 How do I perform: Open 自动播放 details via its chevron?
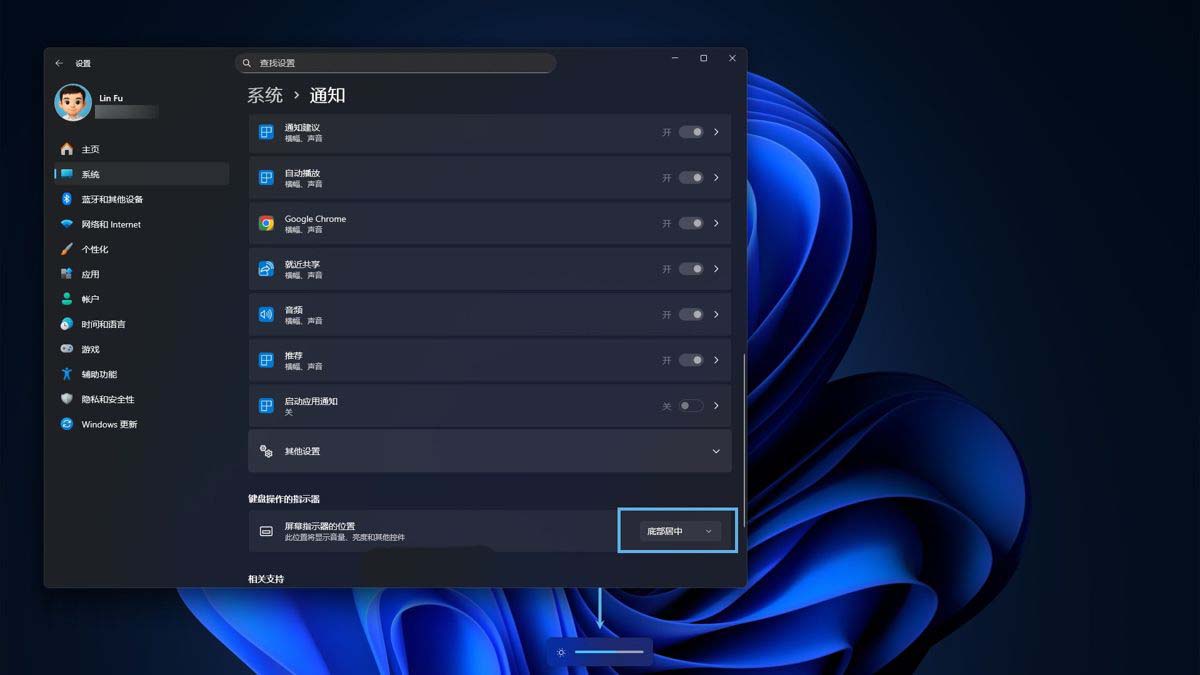click(x=716, y=178)
